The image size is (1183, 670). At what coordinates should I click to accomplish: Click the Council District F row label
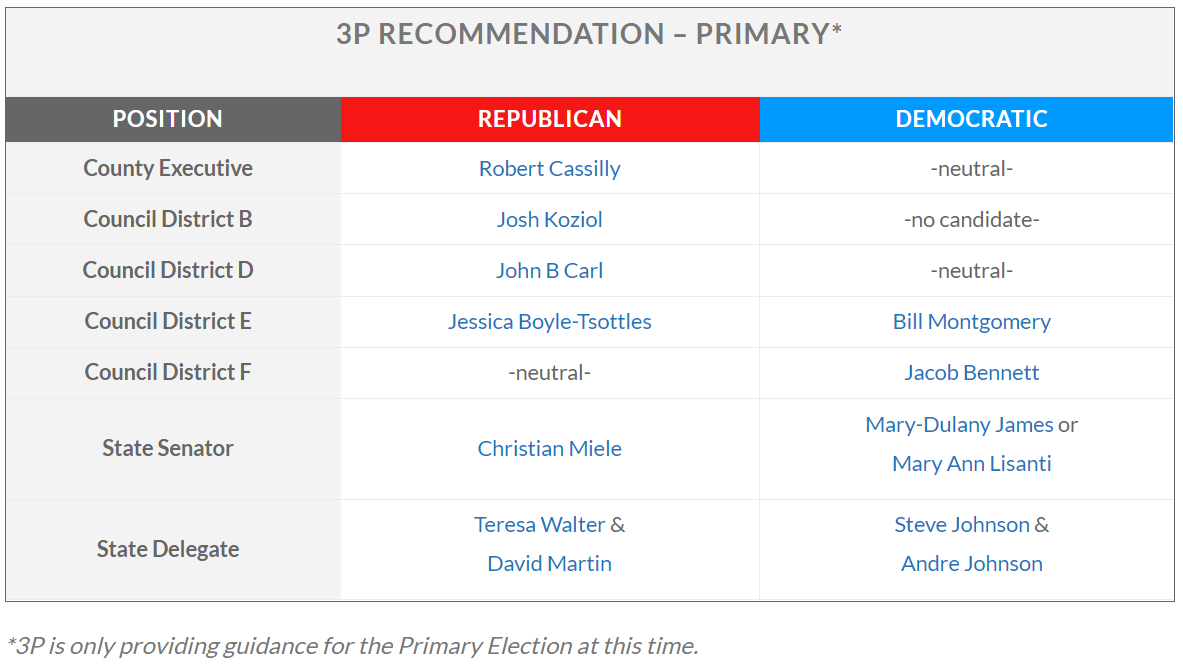coord(167,372)
